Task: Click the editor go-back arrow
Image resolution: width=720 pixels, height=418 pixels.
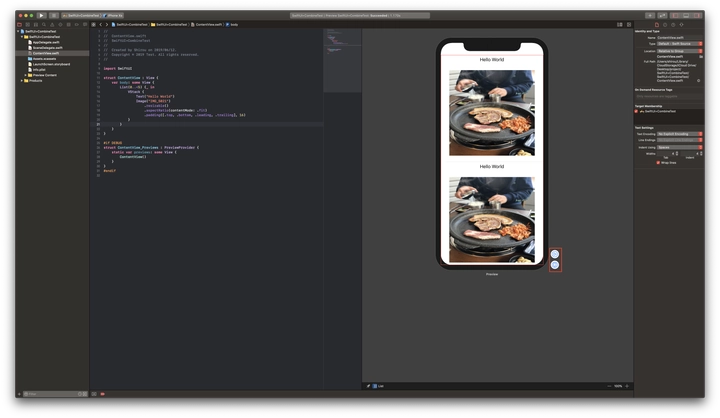Action: (101, 24)
